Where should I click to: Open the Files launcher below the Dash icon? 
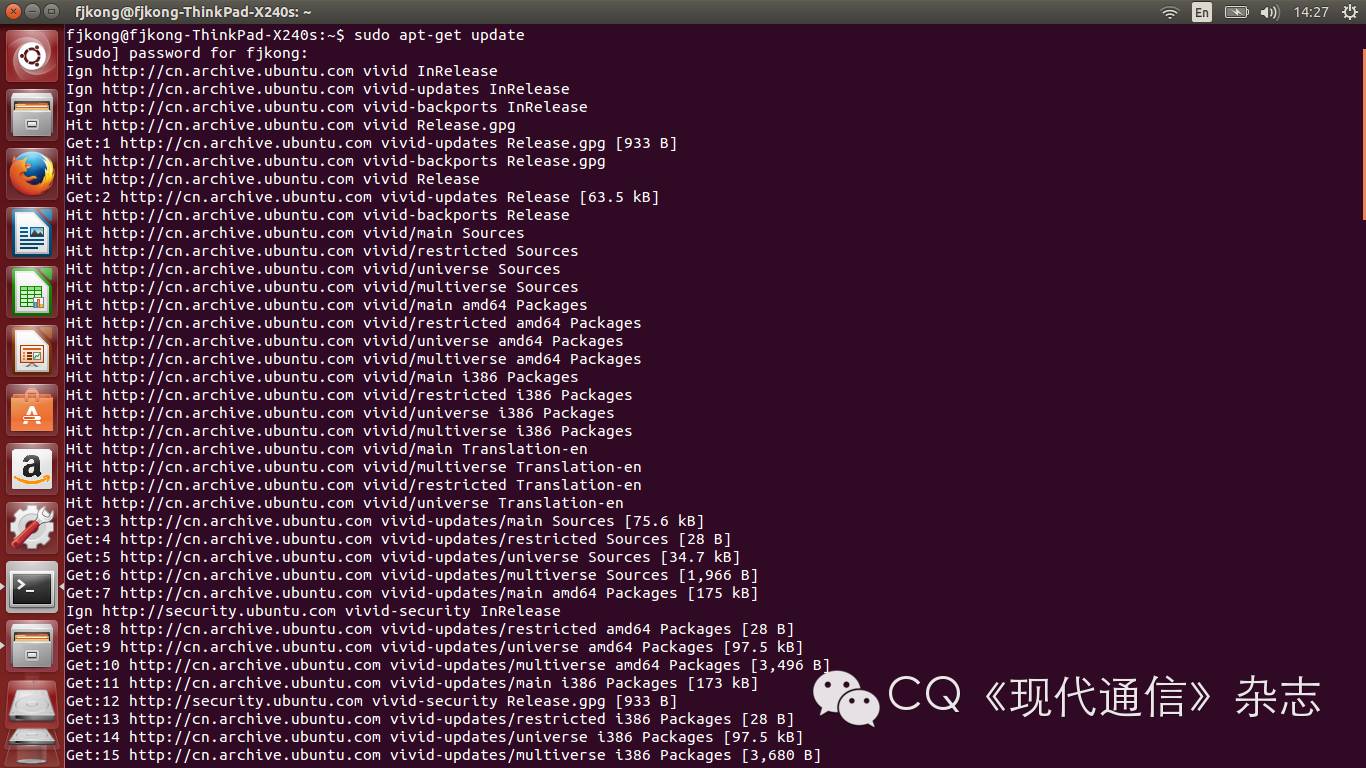point(32,115)
